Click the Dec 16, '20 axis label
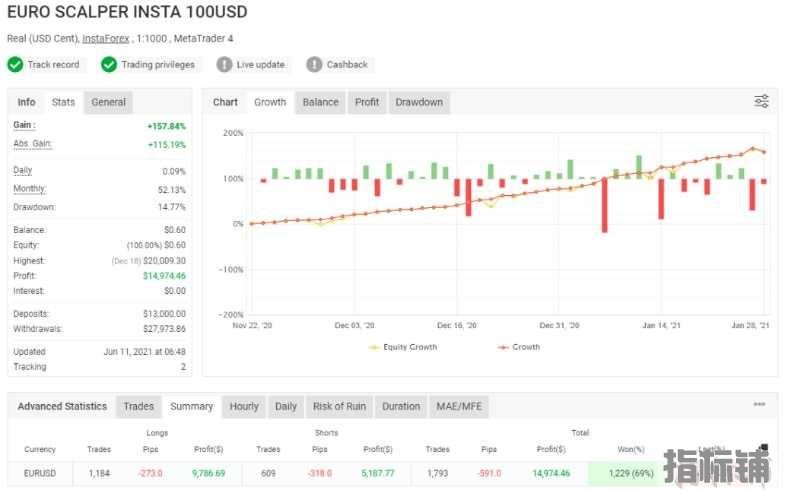Image resolution: width=786 pixels, height=491 pixels. pyautogui.click(x=457, y=326)
